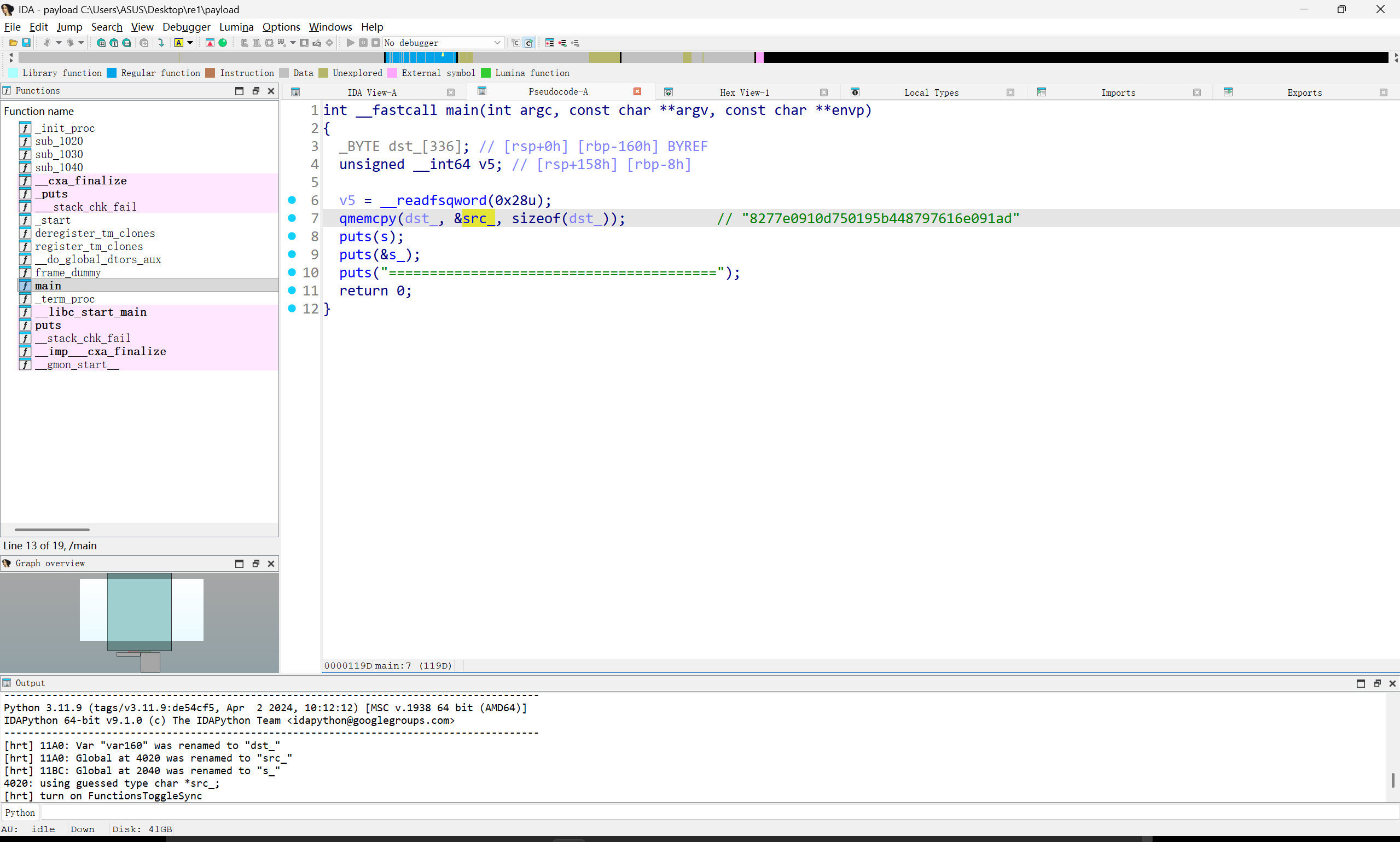This screenshot has height=842, width=1400.
Task: Click the navigation band blue region
Action: (420, 57)
